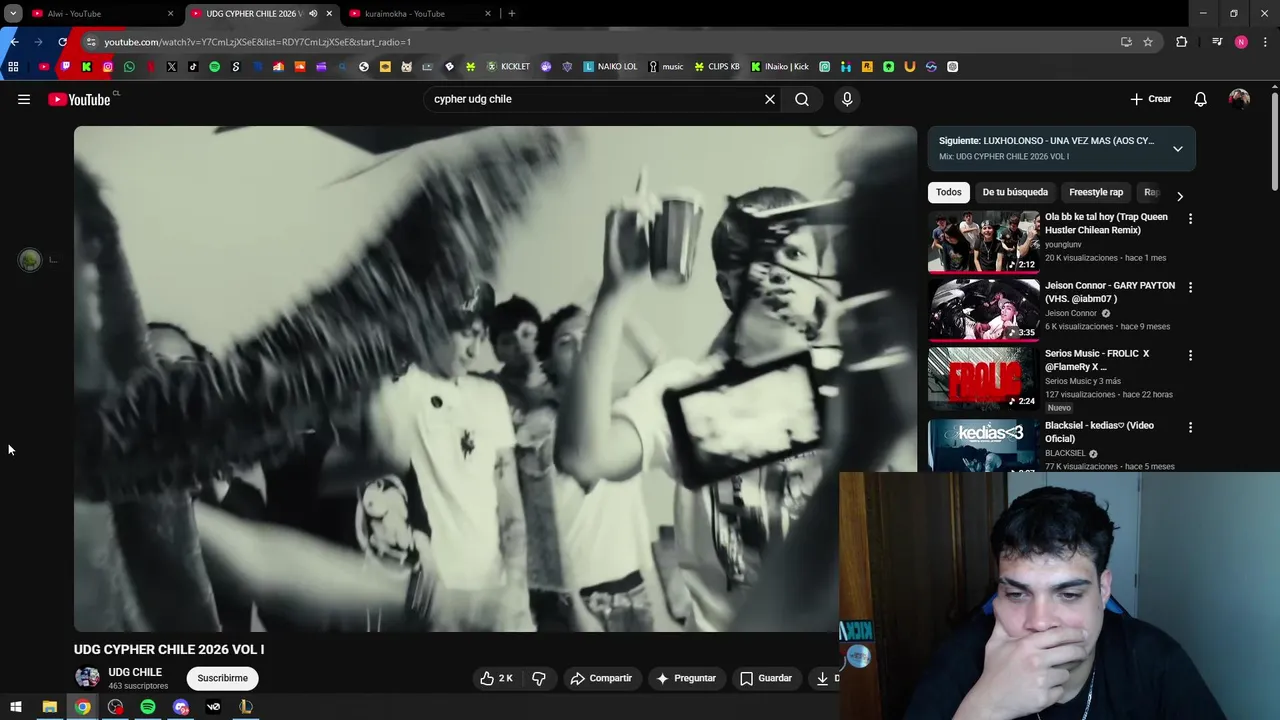Share the video with Compartir
Image resolution: width=1280 pixels, height=720 pixels.
pos(601,678)
